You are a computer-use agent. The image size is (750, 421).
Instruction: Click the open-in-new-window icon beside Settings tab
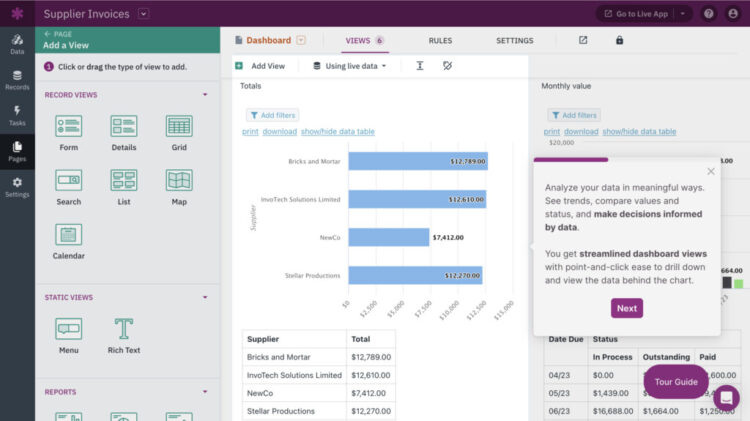coord(583,40)
